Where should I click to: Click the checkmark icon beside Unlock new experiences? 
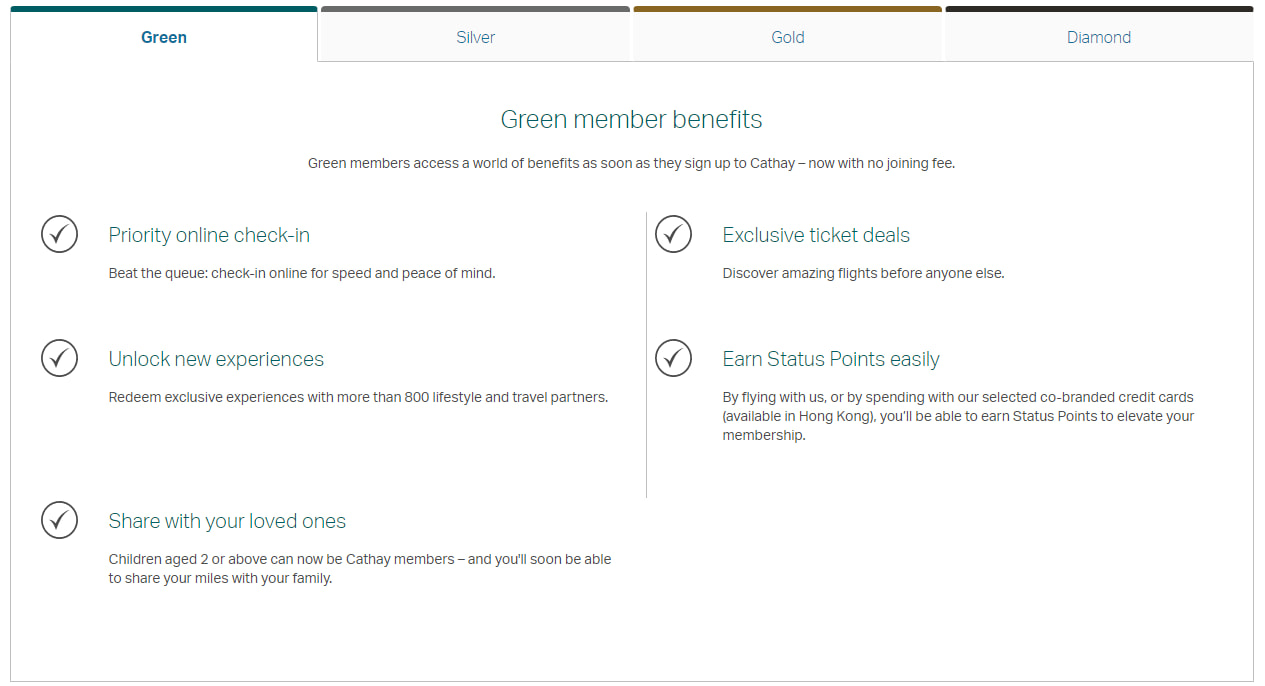(59, 358)
